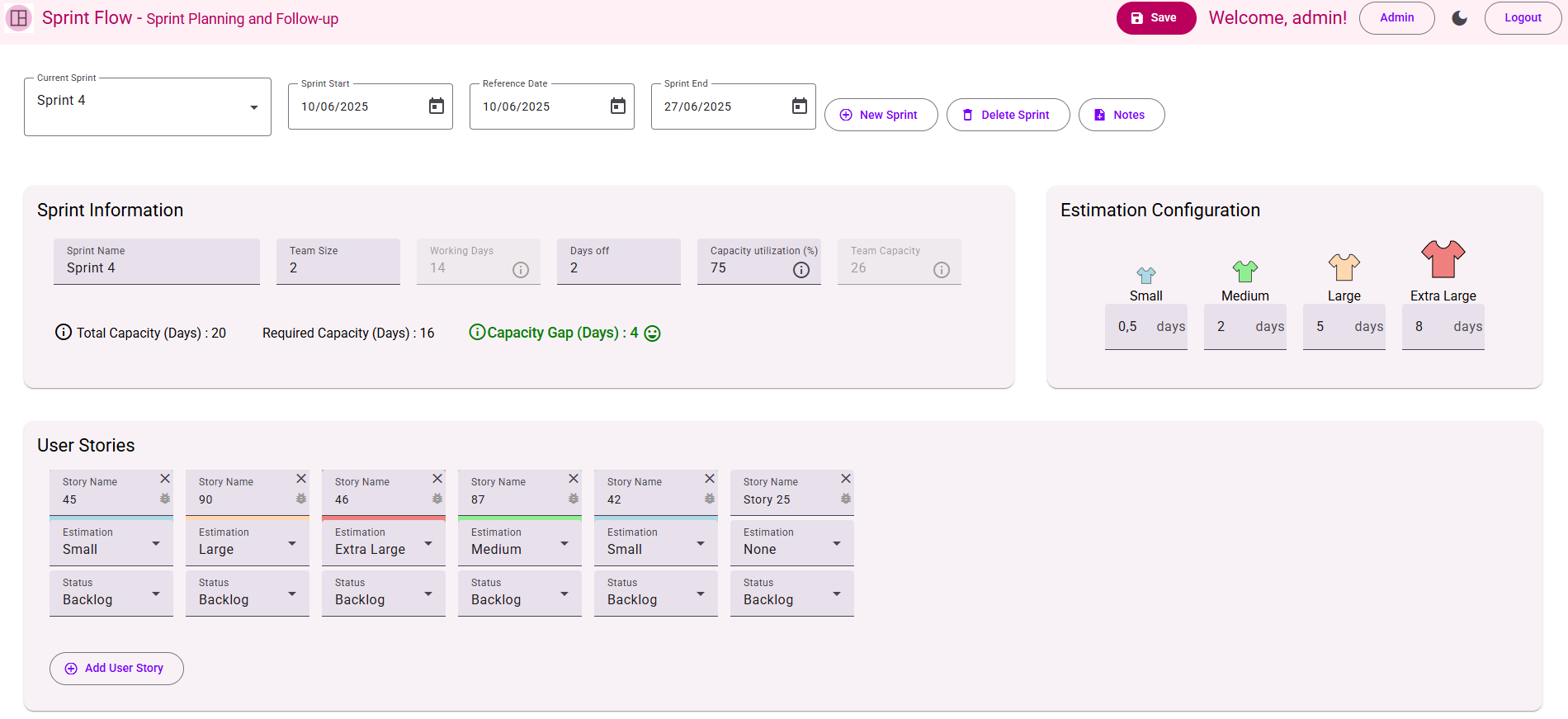Click the Total Capacity info icon
This screenshot has width=1568, height=719.
tap(64, 333)
